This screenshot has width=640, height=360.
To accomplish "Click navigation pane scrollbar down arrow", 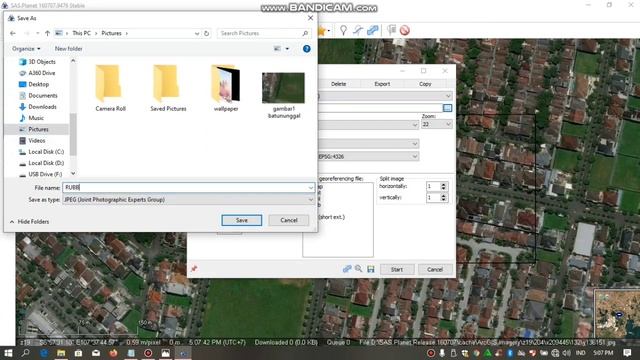I will [x=73, y=174].
